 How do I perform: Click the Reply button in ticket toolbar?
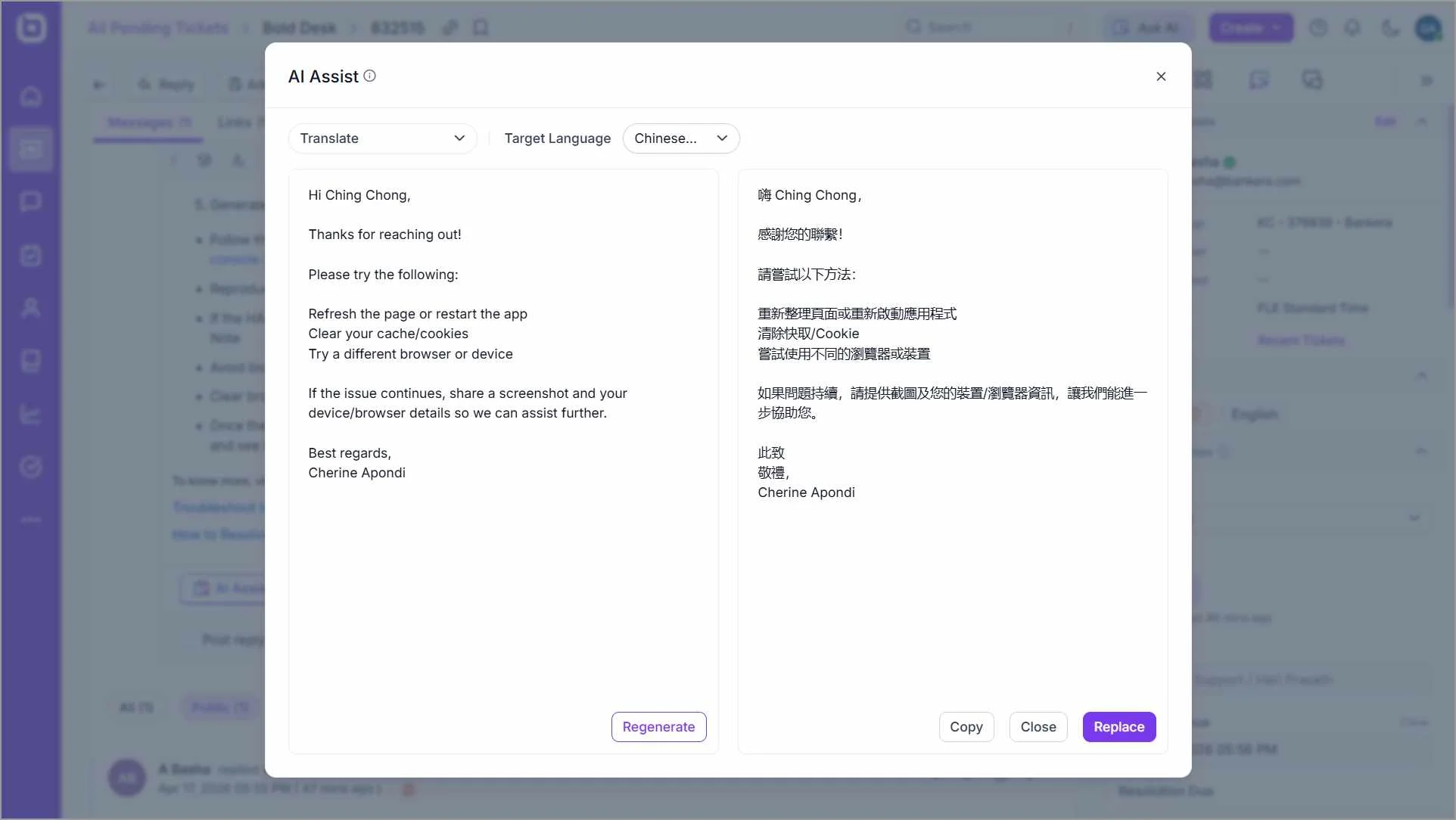pyautogui.click(x=167, y=85)
